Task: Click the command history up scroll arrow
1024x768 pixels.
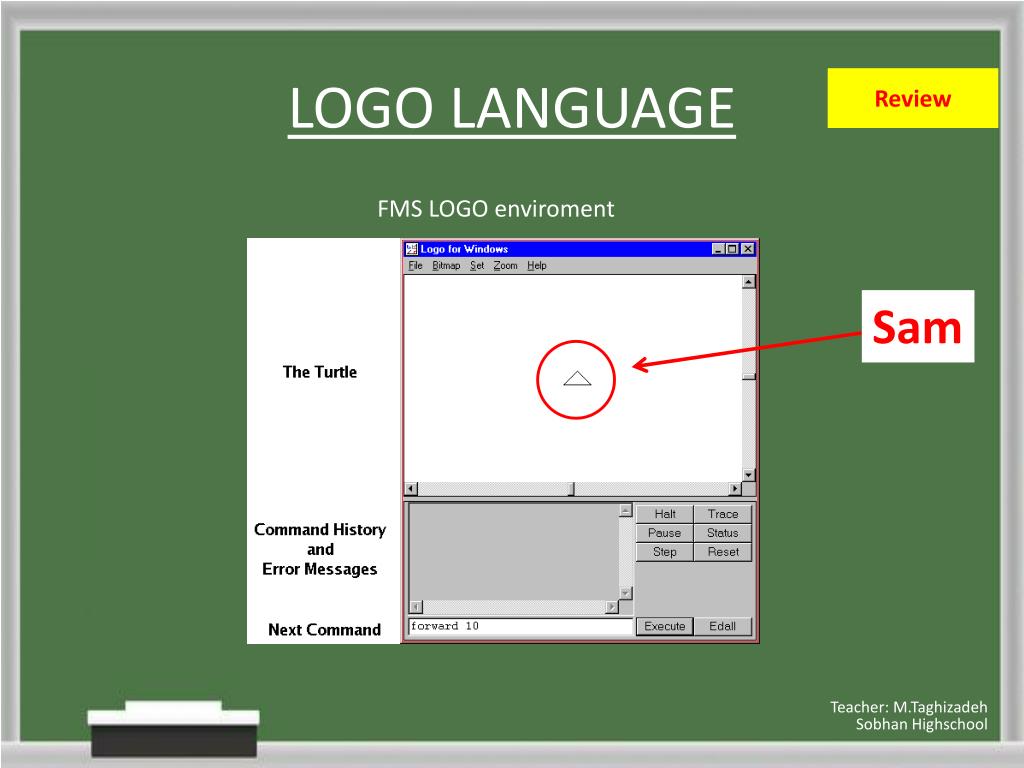Action: (626, 511)
